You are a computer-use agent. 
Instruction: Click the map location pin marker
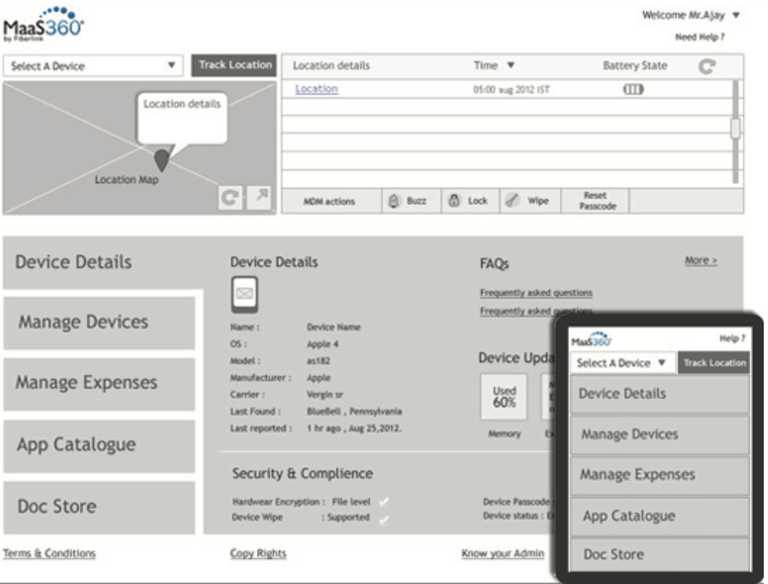pos(162,161)
